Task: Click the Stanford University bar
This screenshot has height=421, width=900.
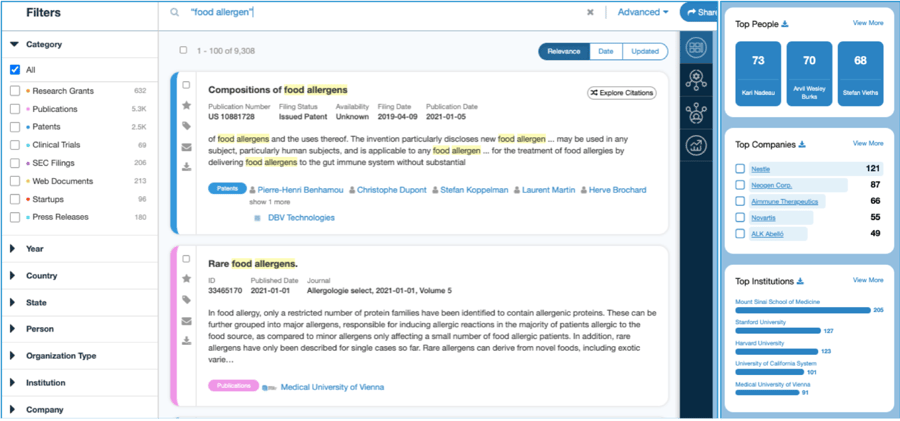Action: [x=778, y=331]
